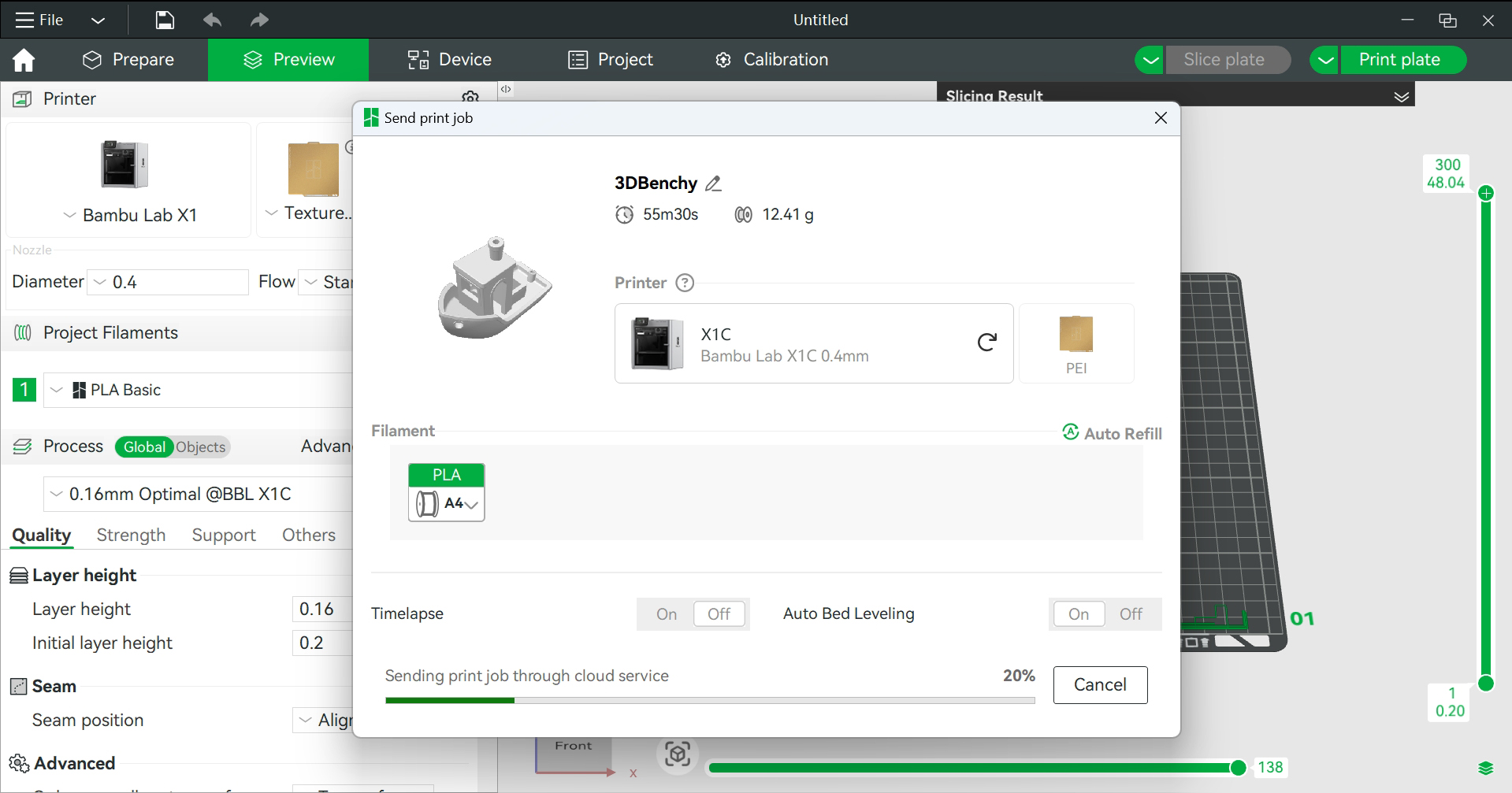This screenshot has height=793, width=1512.
Task: Click the Print plate button
Action: 1399,60
